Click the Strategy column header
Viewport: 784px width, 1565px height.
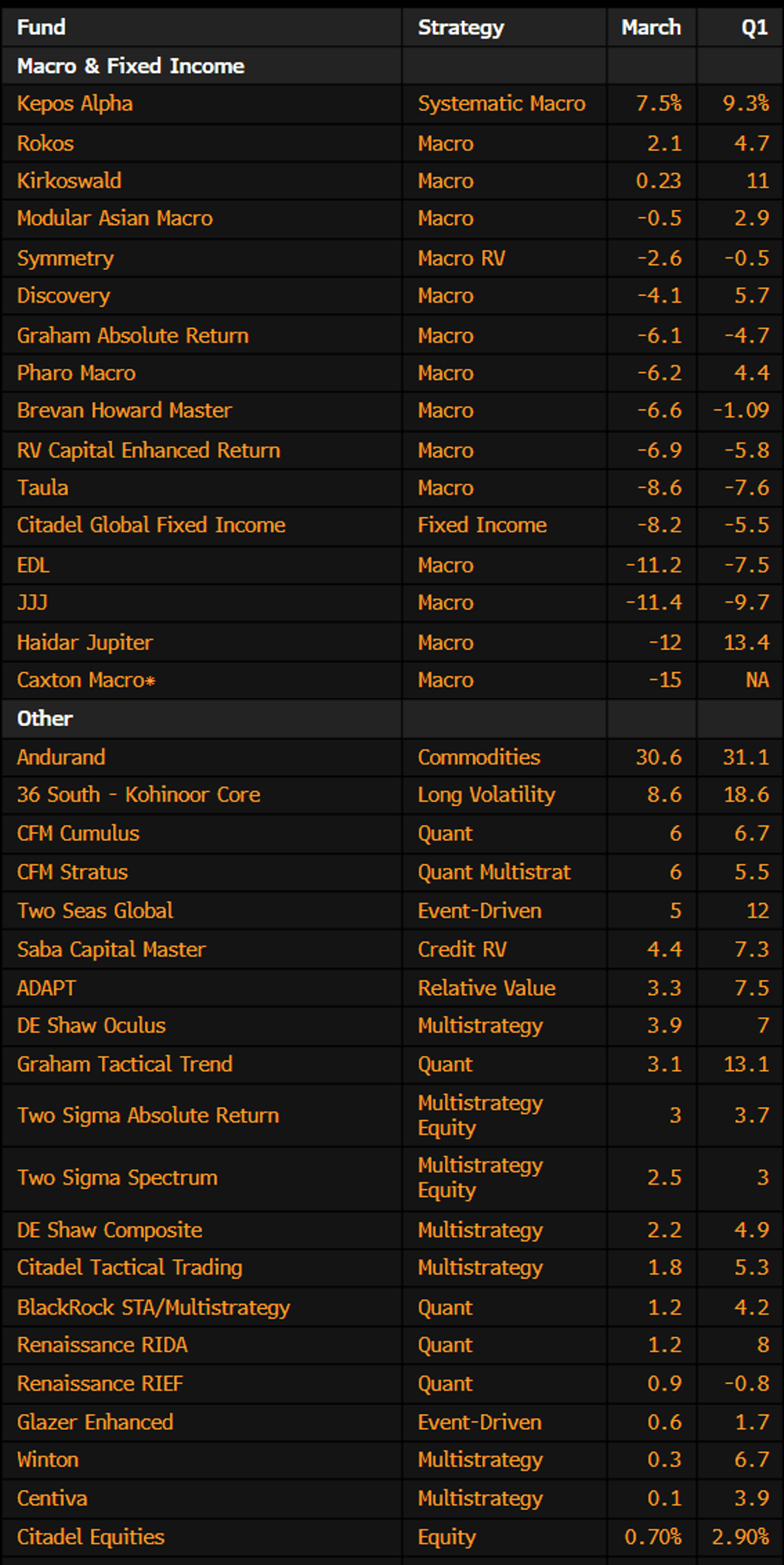(461, 27)
